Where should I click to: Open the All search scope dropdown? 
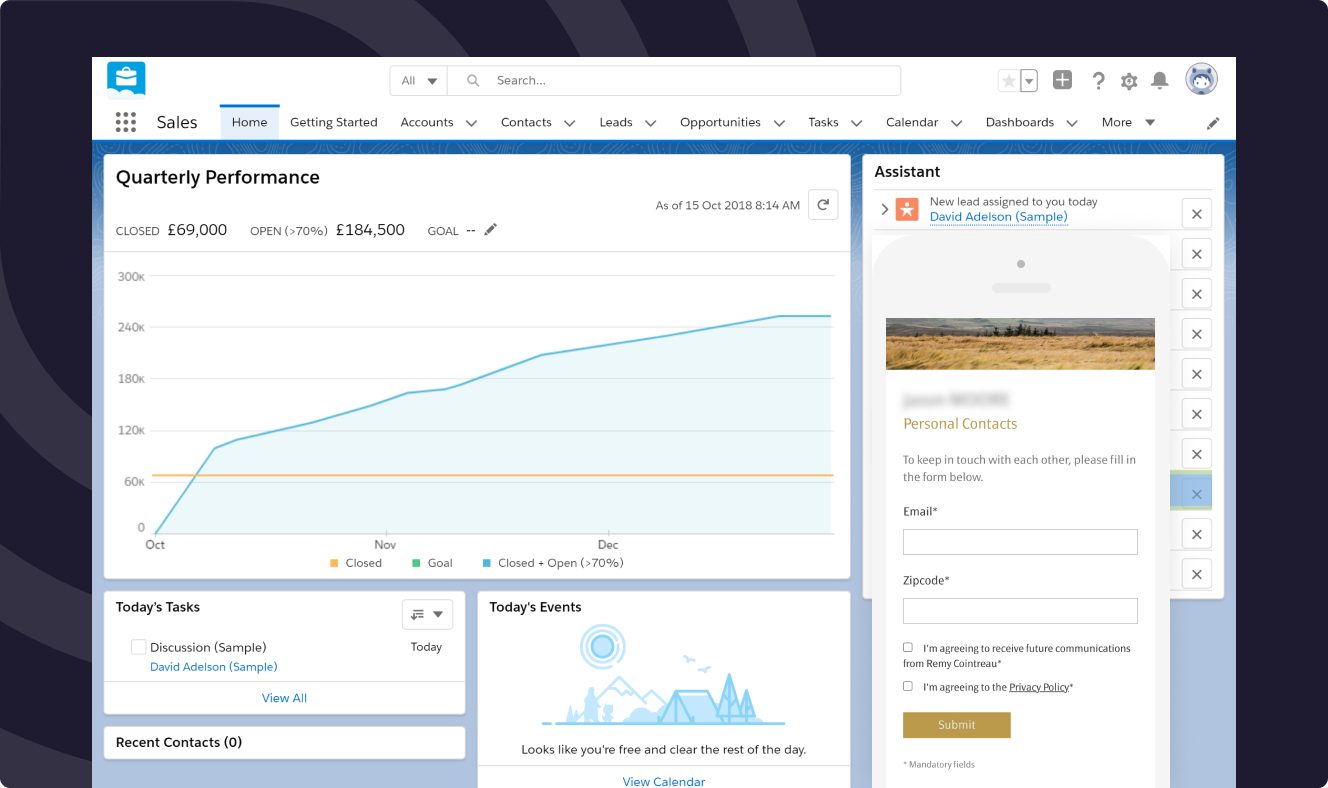point(419,81)
